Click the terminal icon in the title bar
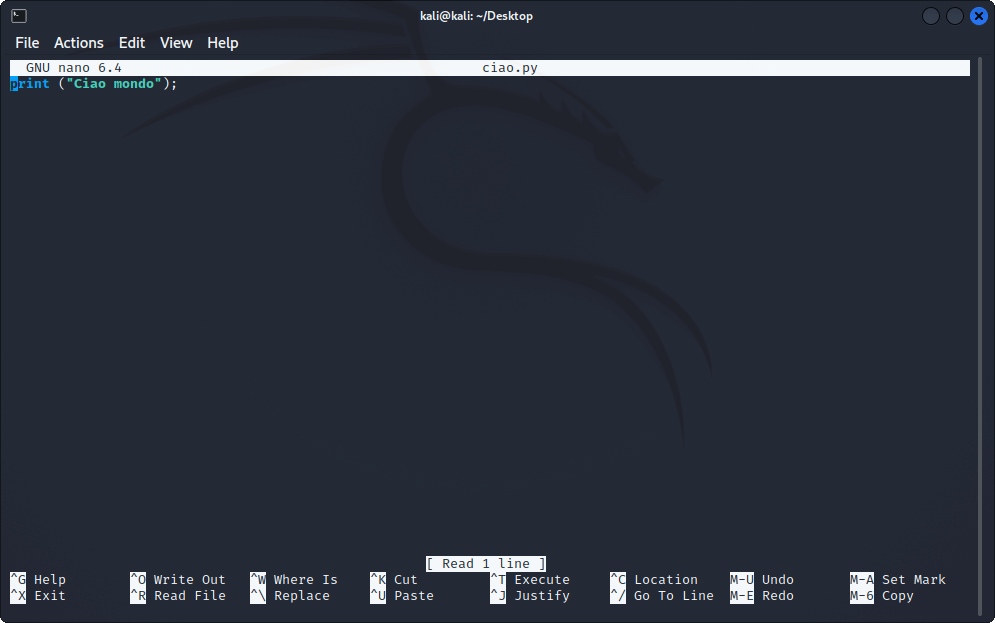This screenshot has height=623, width=995. click(18, 16)
